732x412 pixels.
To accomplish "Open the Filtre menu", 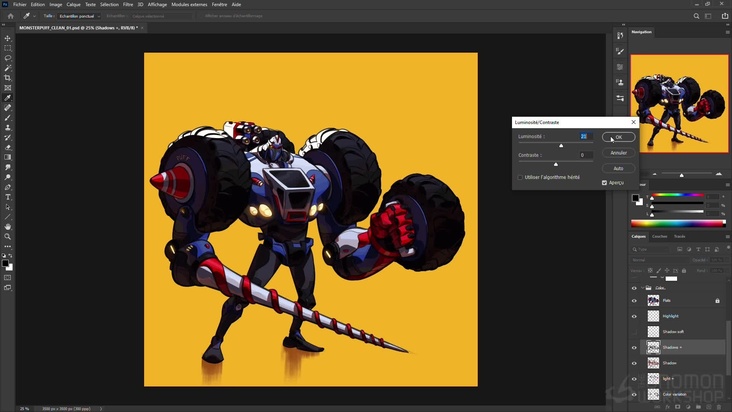I will [x=128, y=4].
